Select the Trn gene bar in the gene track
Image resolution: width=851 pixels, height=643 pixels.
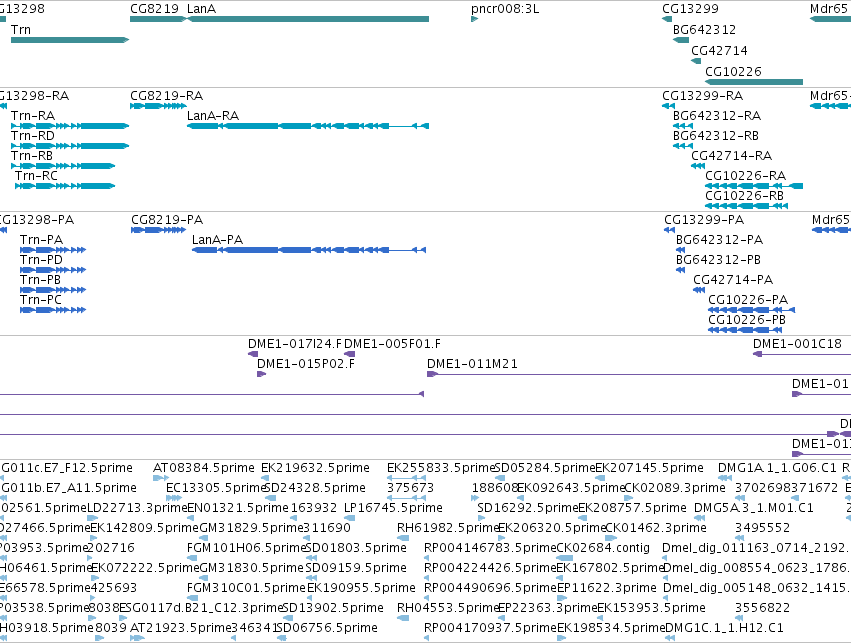(x=70, y=40)
